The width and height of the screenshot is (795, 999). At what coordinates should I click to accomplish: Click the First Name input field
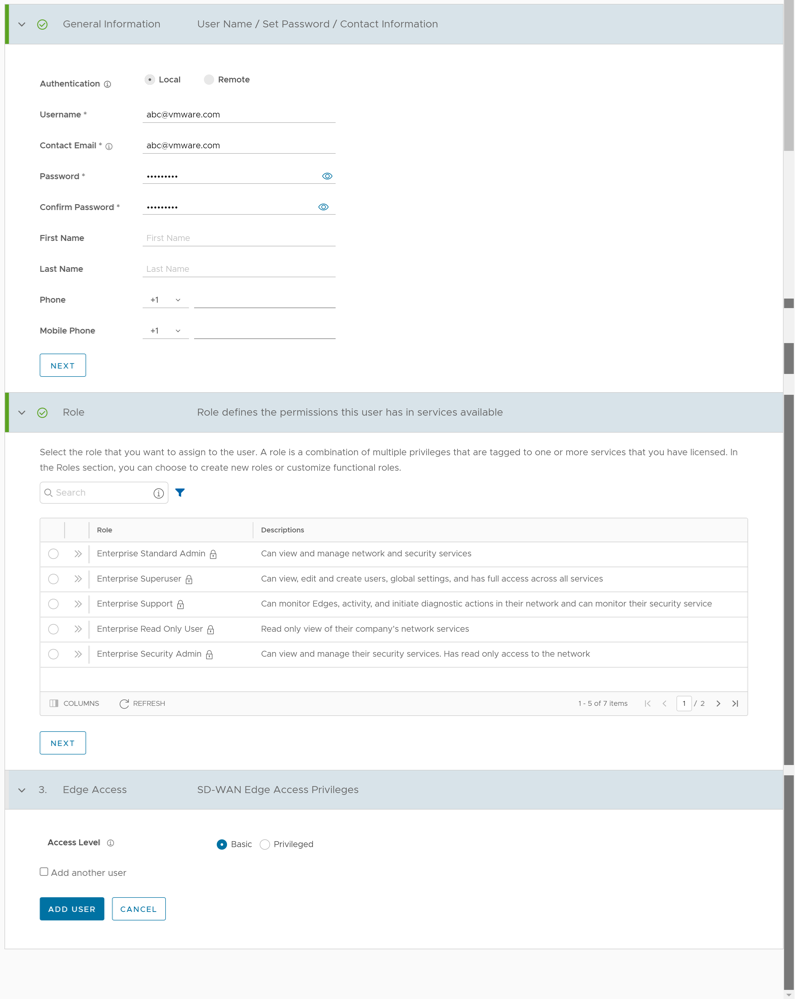[239, 238]
